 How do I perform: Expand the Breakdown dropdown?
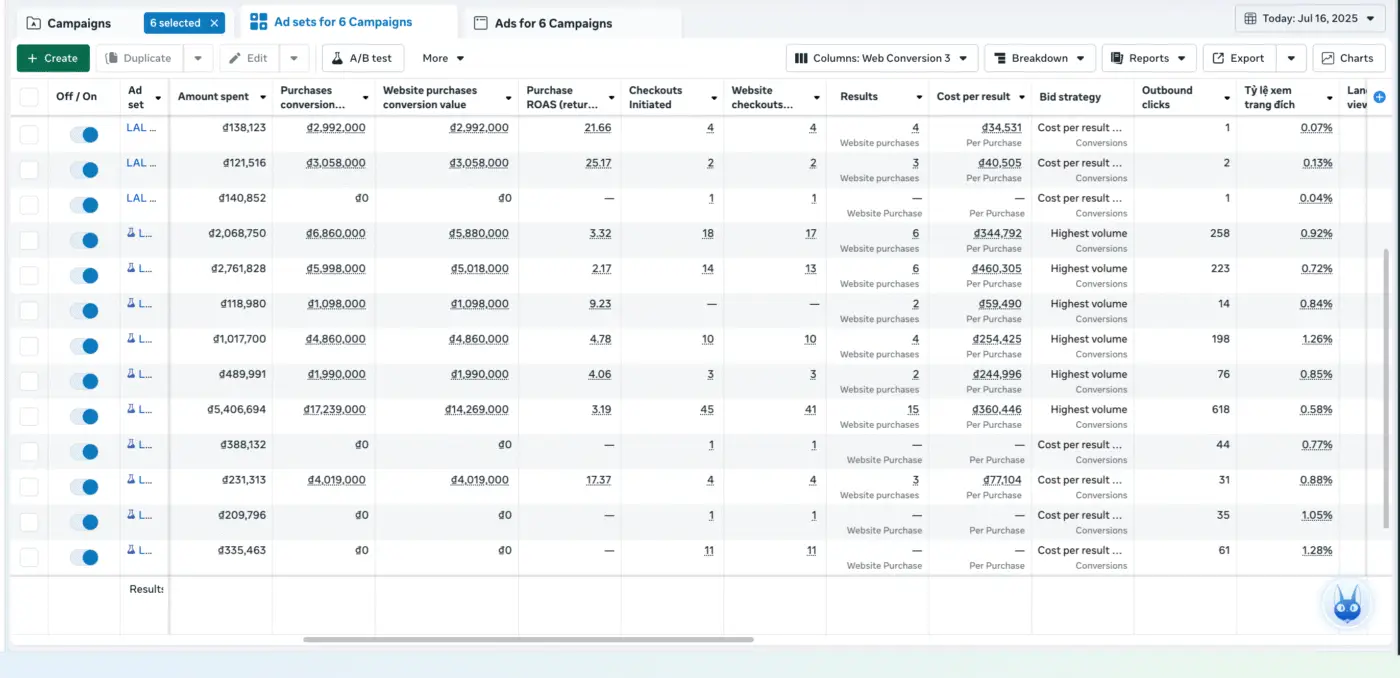coord(1039,58)
